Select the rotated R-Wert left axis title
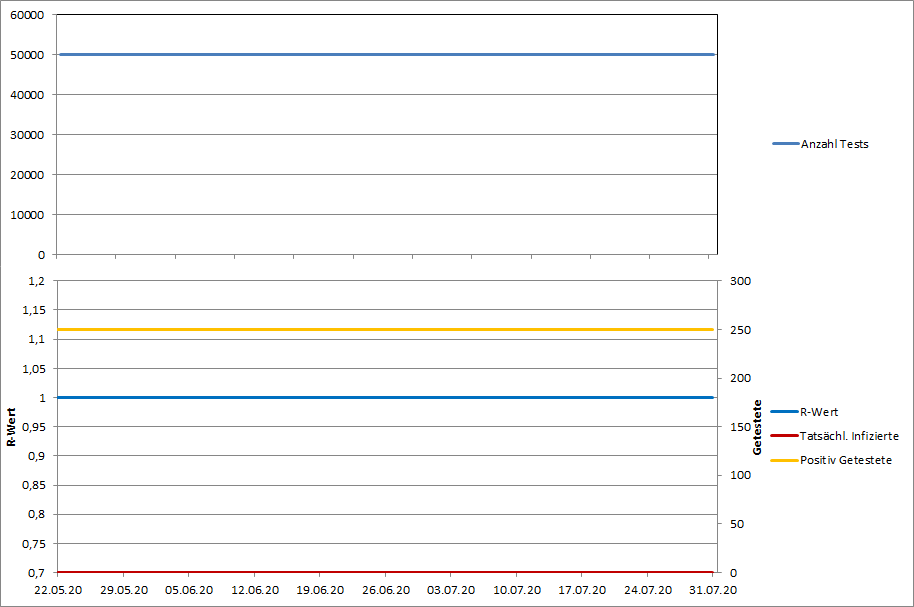 [12, 427]
